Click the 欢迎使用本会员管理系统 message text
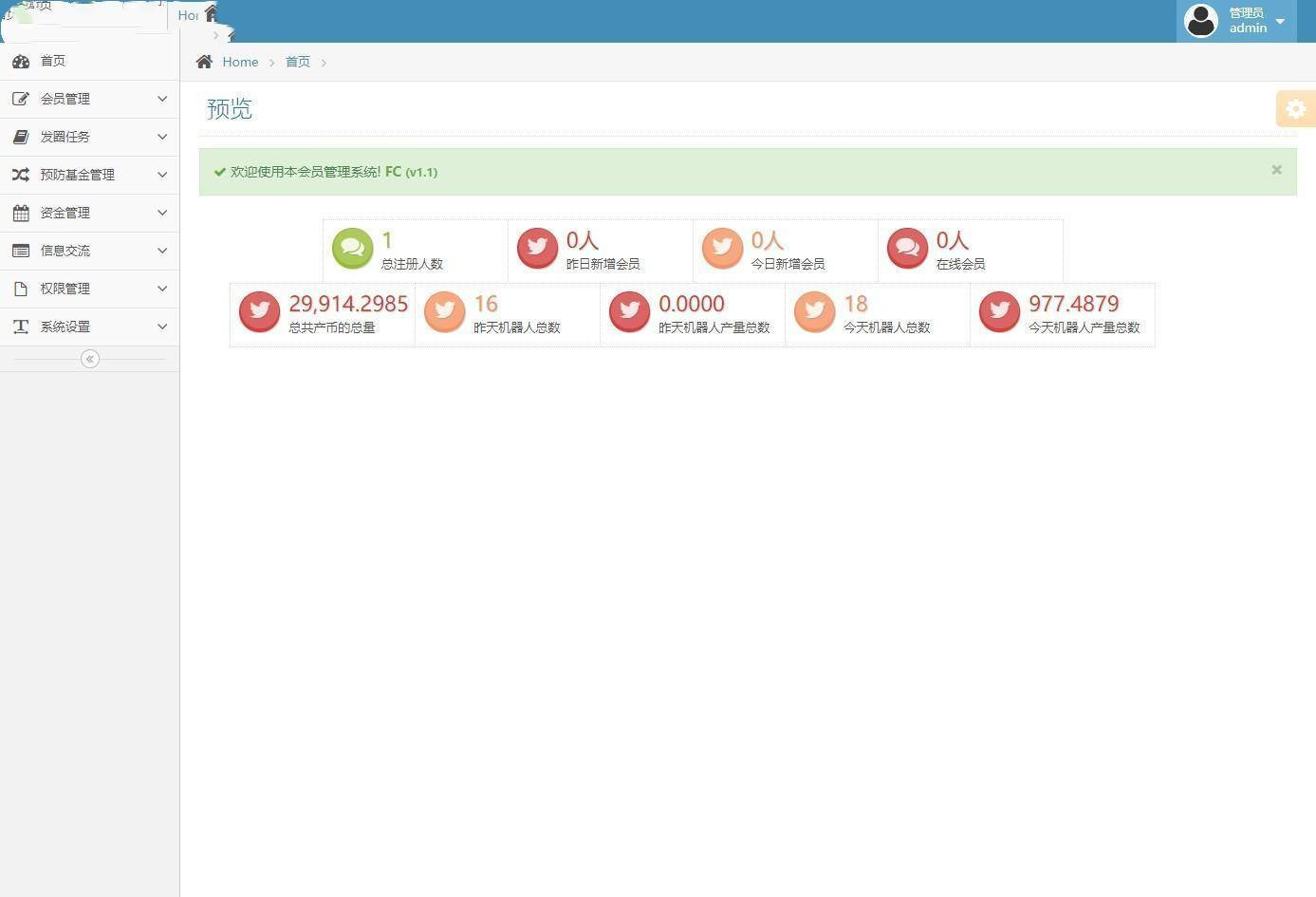 (x=306, y=172)
